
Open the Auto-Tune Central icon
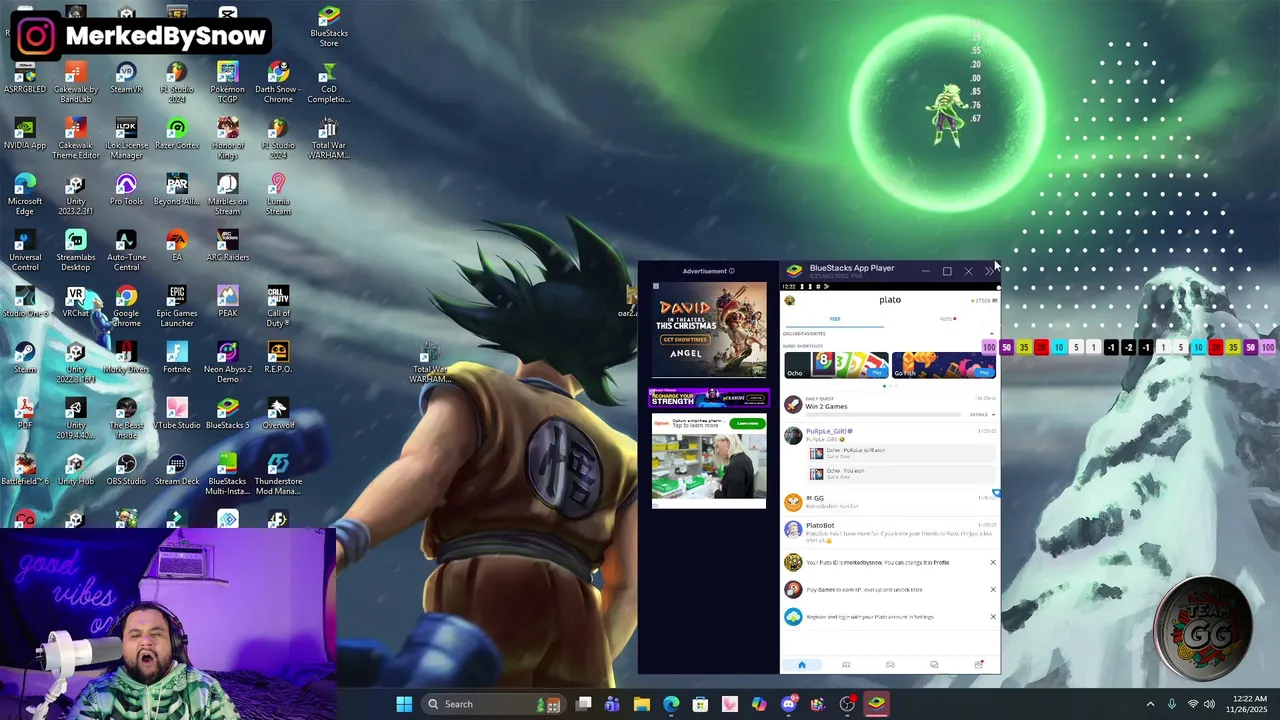coord(126,251)
